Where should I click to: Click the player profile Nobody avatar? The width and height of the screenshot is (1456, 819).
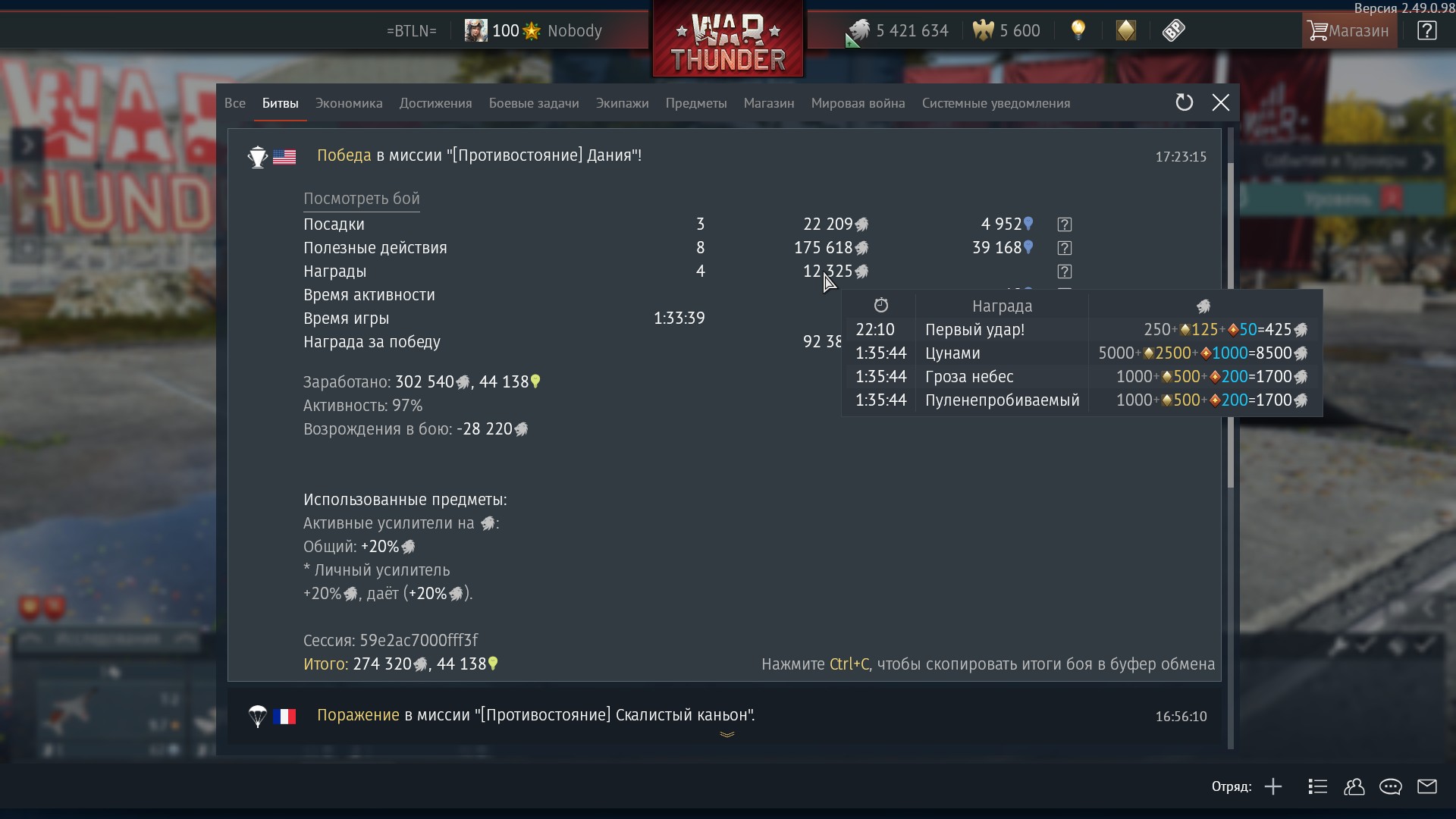coord(475,30)
